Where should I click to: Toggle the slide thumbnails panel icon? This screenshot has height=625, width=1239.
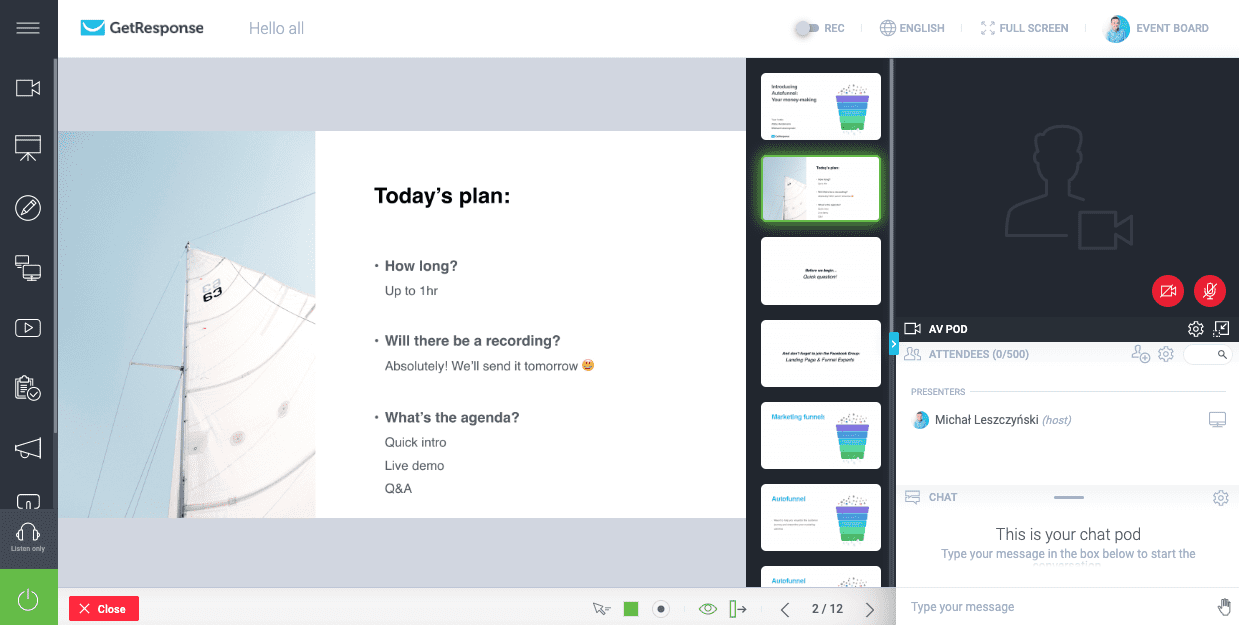coord(738,608)
